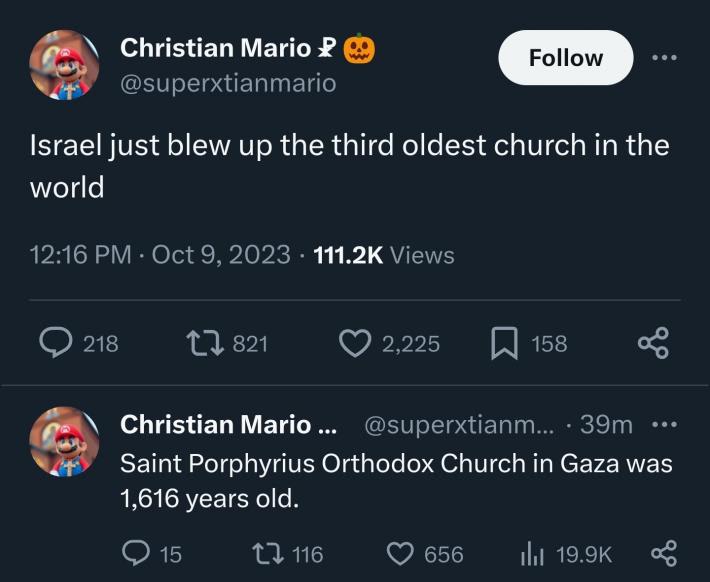The height and width of the screenshot is (582, 710).
Task: Click the Follow button
Action: (565, 58)
